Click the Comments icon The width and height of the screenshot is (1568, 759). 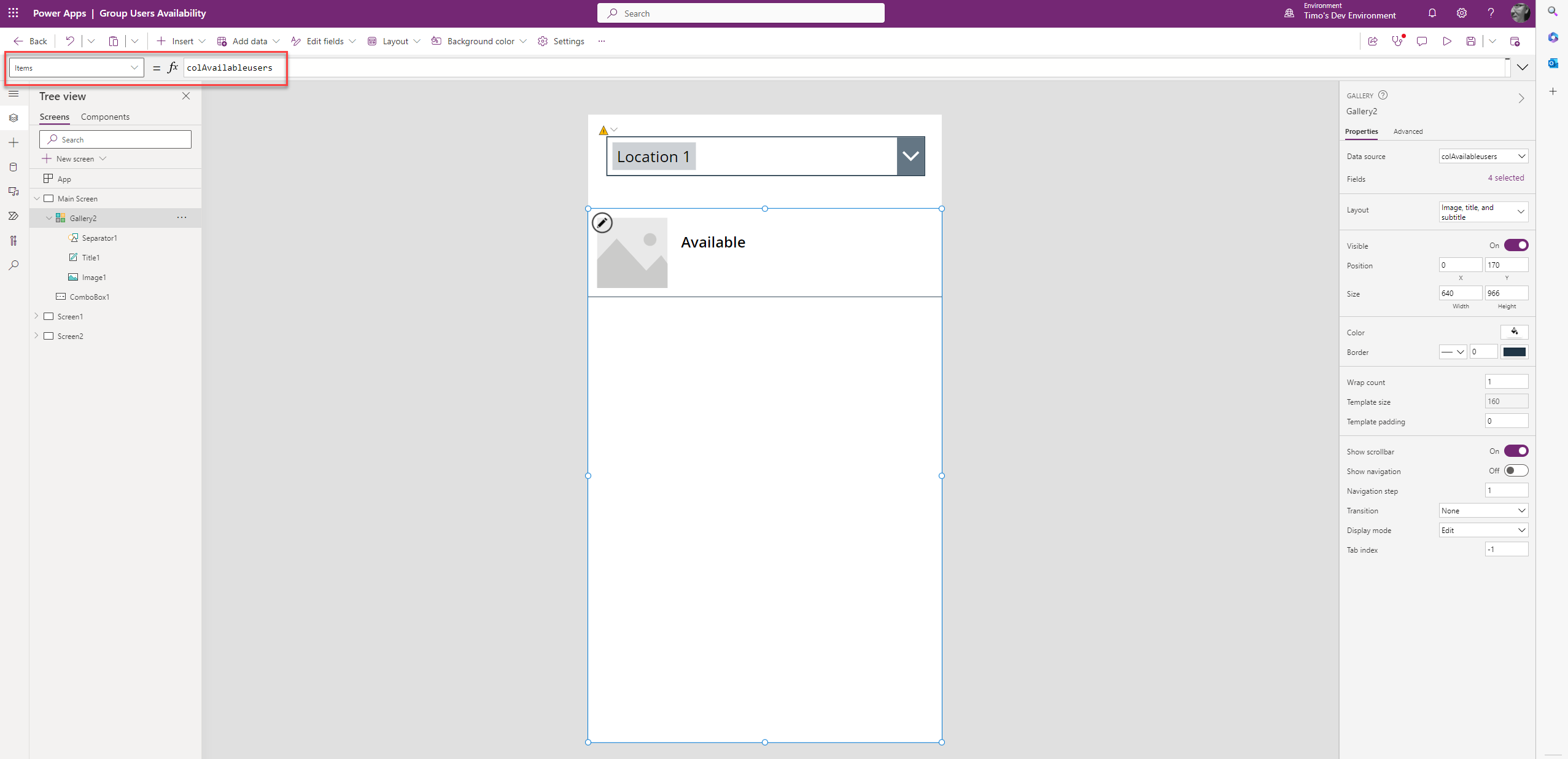(x=1422, y=41)
